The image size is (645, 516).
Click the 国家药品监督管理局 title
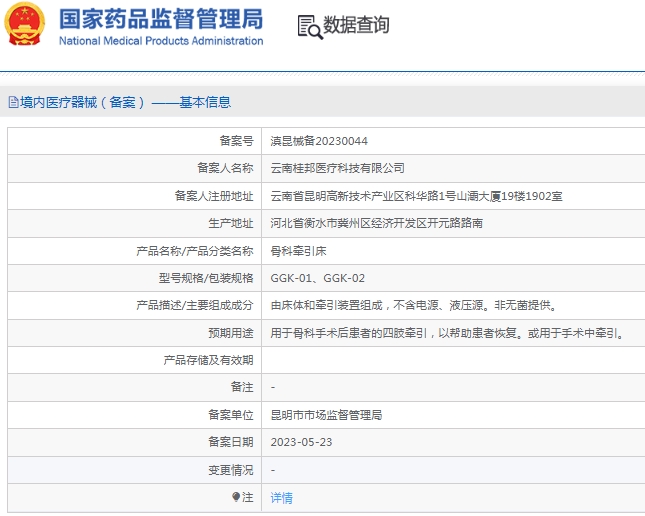point(161,19)
